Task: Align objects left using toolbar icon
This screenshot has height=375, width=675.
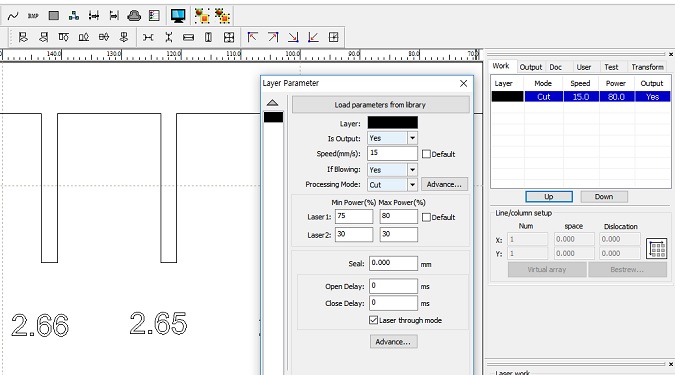Action: coord(23,37)
